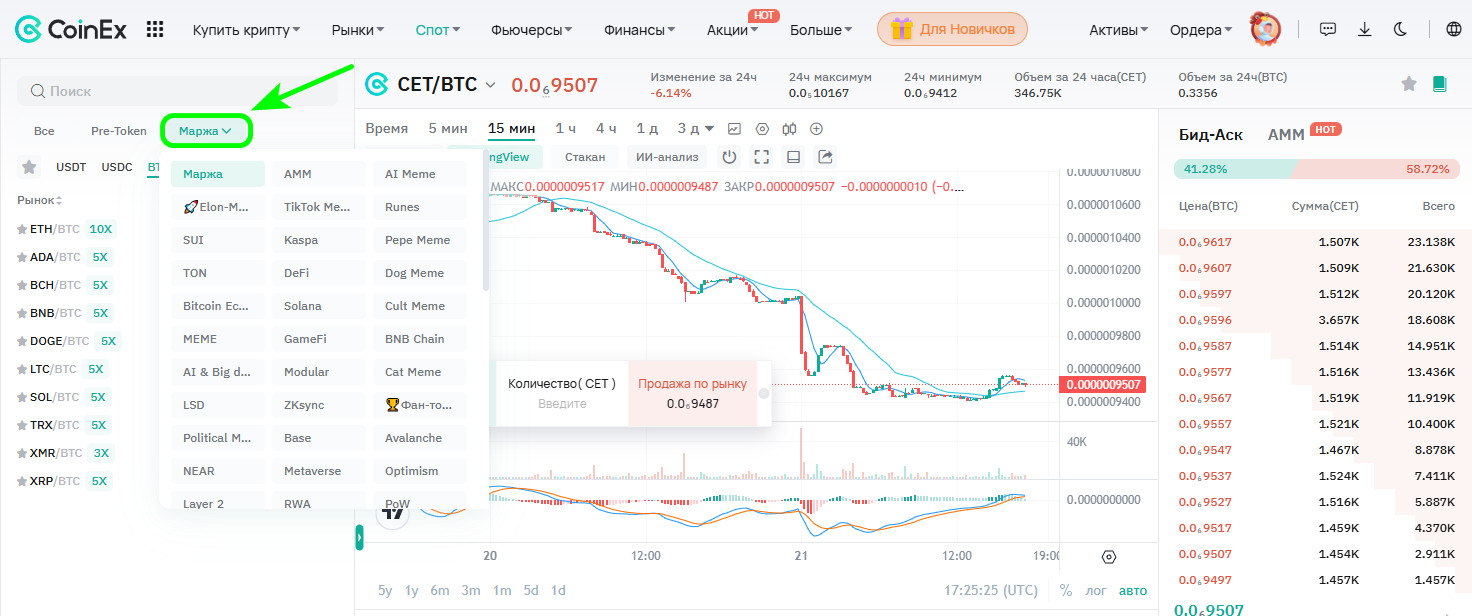Click the Для Новичков button
Image resolution: width=1472 pixels, height=616 pixels.
(952, 29)
